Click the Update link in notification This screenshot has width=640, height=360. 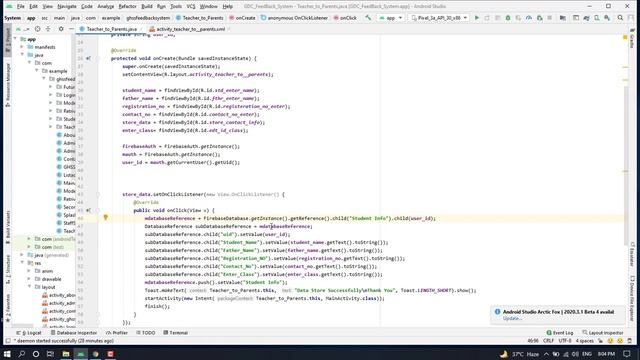[512, 318]
